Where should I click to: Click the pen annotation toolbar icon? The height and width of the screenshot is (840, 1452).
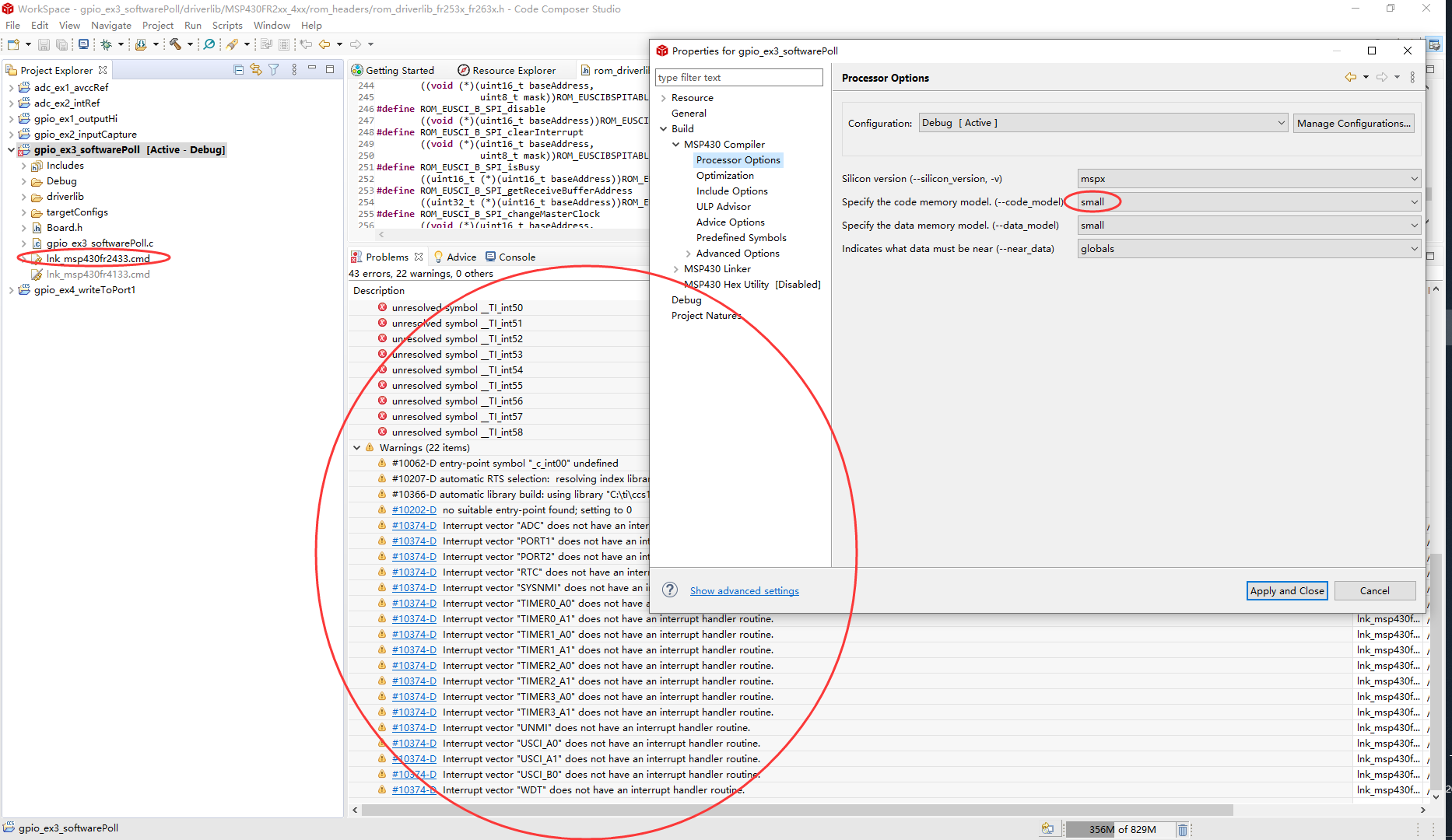(x=232, y=44)
